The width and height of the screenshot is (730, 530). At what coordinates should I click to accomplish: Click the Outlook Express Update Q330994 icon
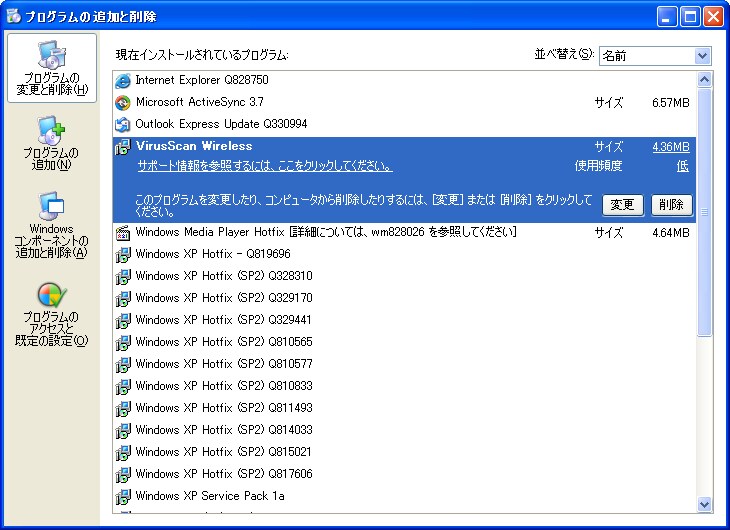pyautogui.click(x=123, y=124)
